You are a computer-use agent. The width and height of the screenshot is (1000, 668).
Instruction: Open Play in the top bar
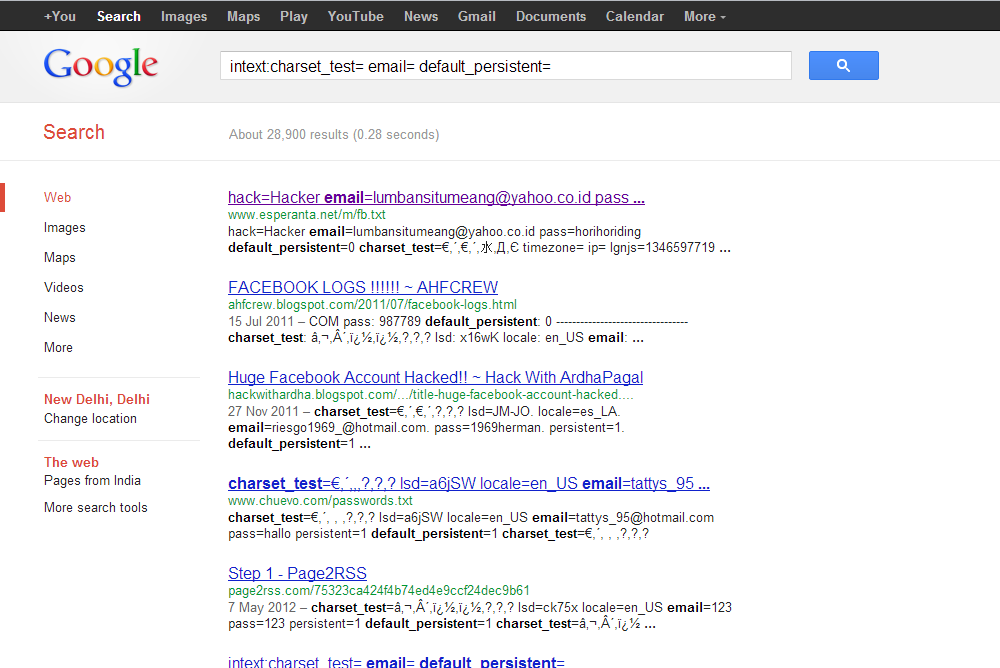pos(294,17)
